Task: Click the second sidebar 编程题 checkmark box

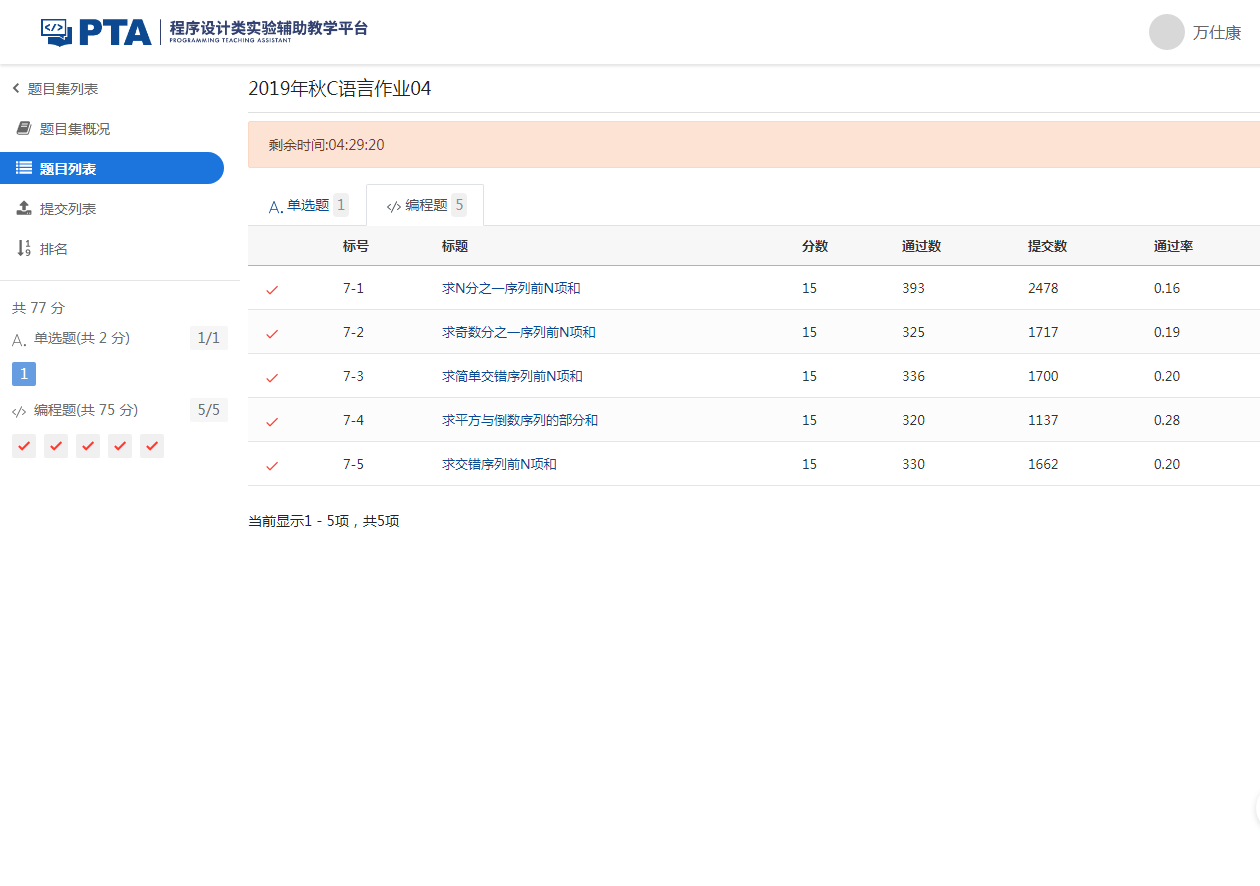Action: coord(56,446)
